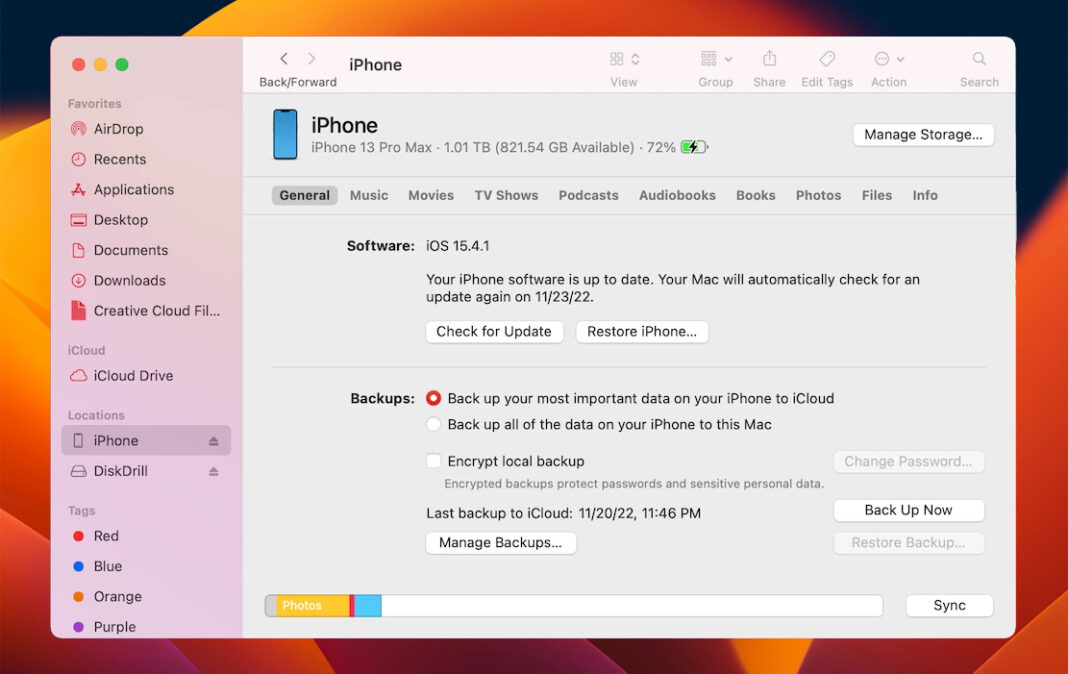This screenshot has width=1068, height=674.
Task: Open the View options dropdown
Action: tap(624, 59)
